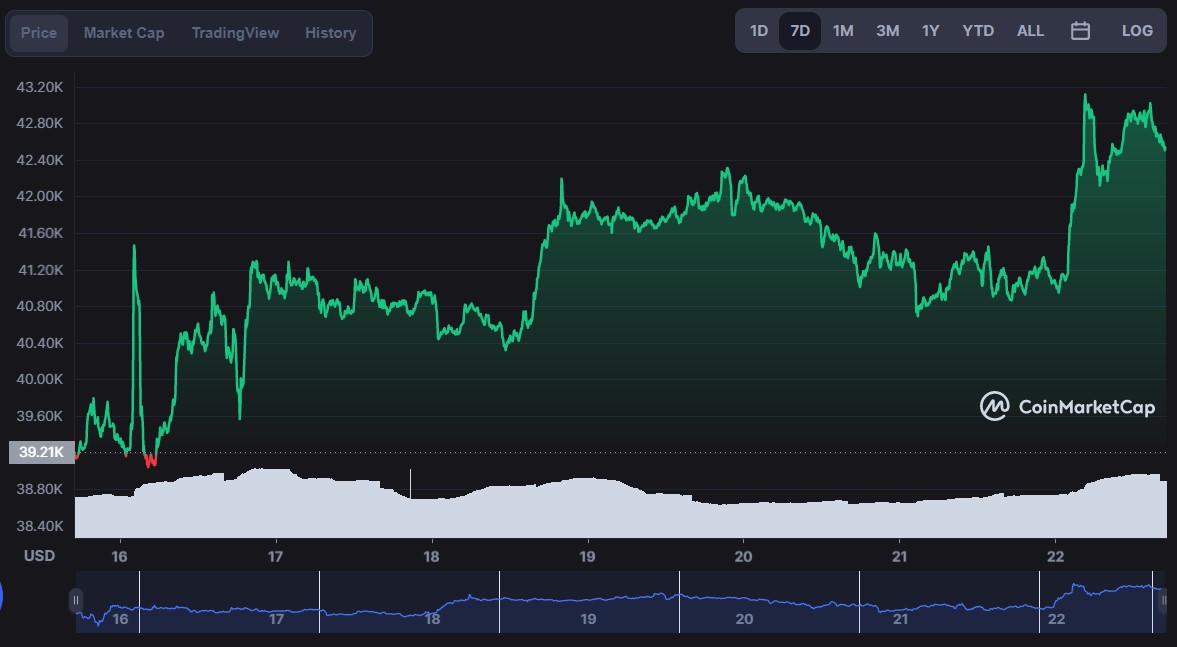The height and width of the screenshot is (647, 1177).
Task: Click date 18 in the range navigator
Action: 432,619
